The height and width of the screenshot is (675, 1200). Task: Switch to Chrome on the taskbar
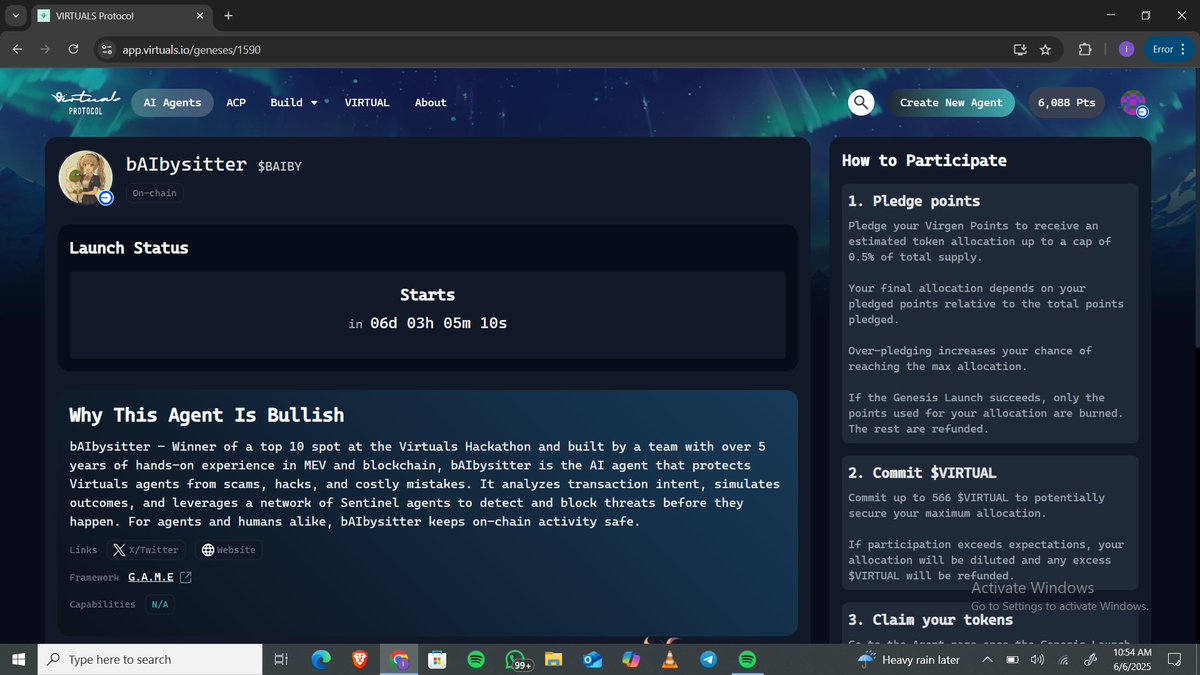pyautogui.click(x=398, y=659)
